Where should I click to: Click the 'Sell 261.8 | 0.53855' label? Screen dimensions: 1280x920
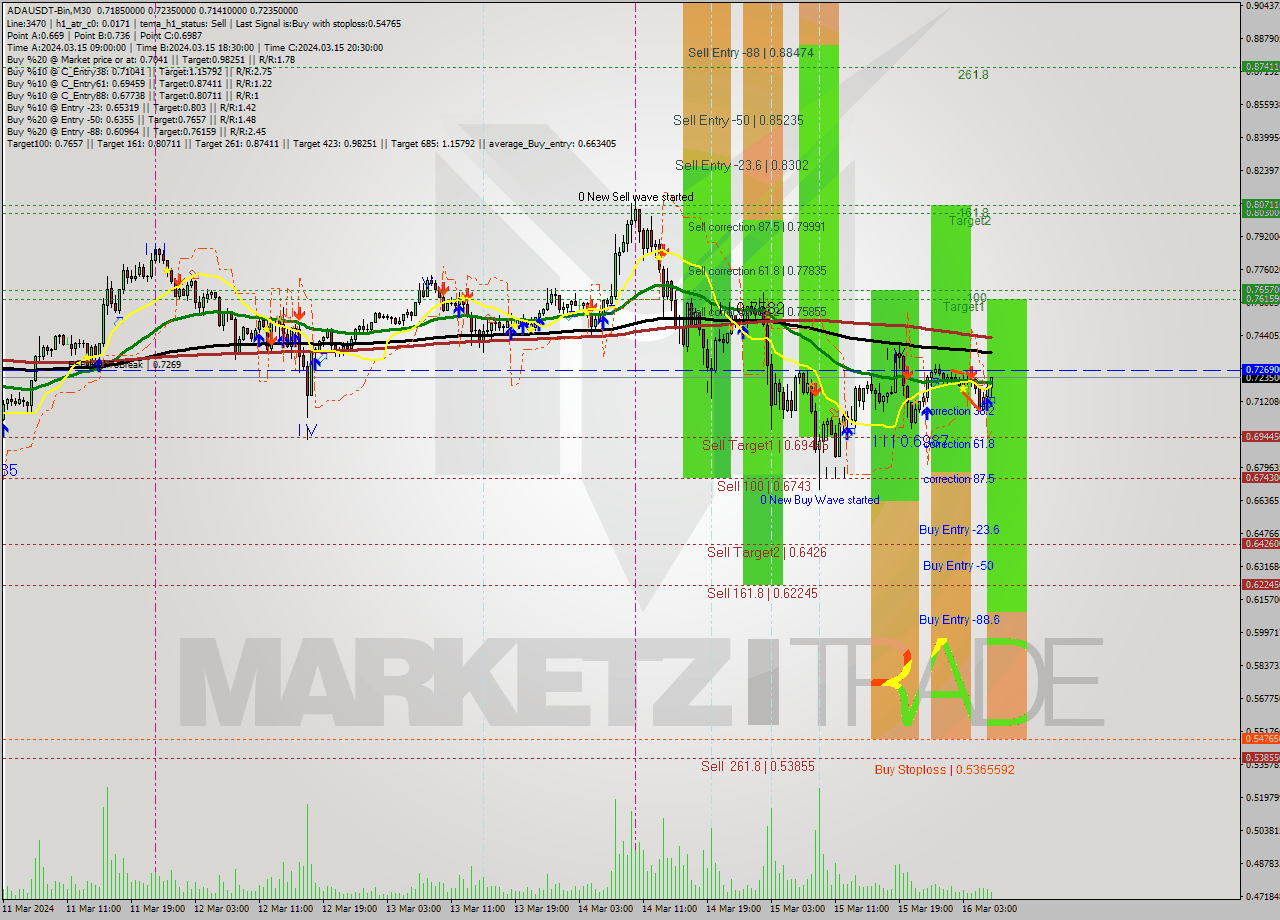tap(758, 766)
